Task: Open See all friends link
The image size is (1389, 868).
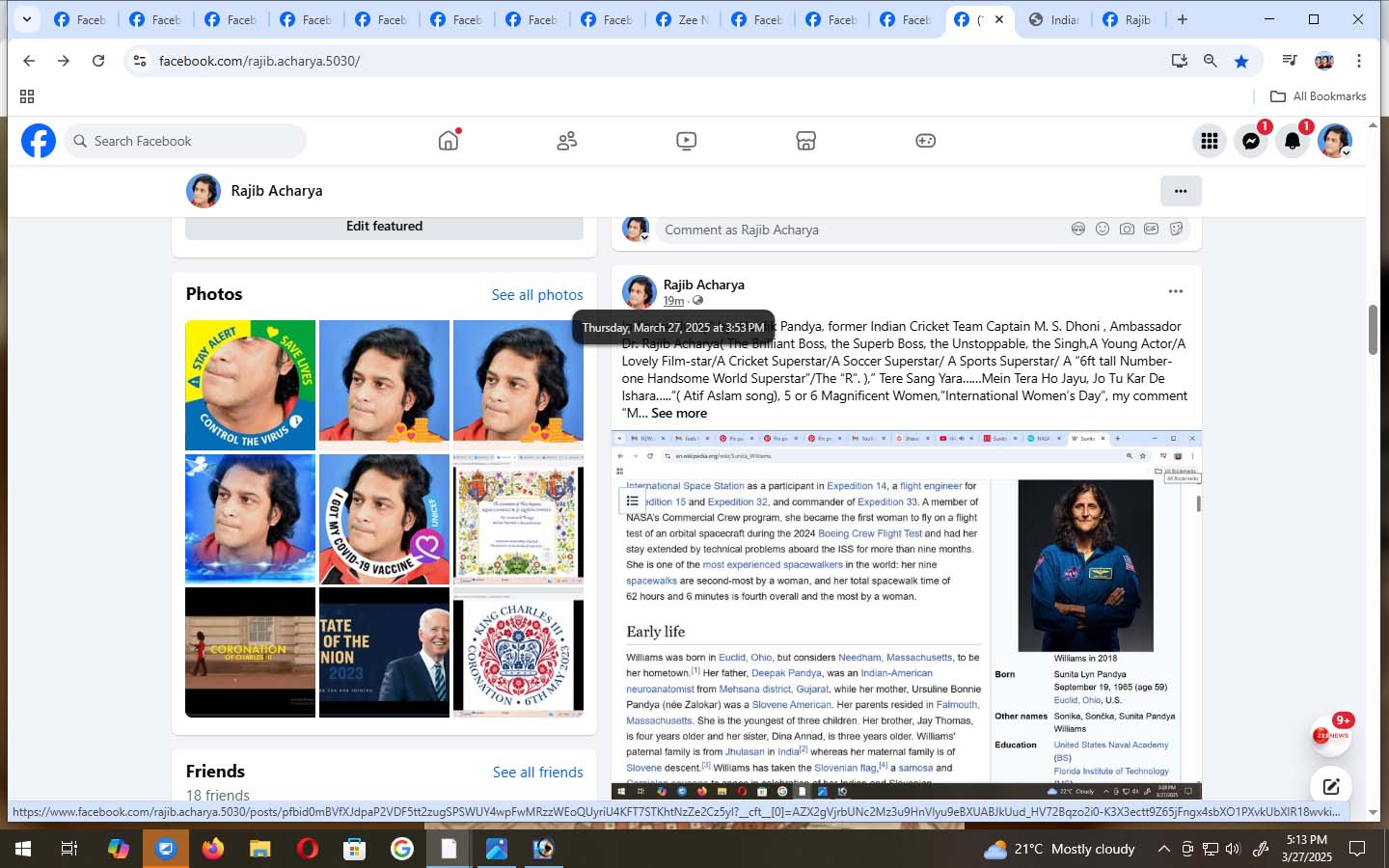Action: (538, 773)
